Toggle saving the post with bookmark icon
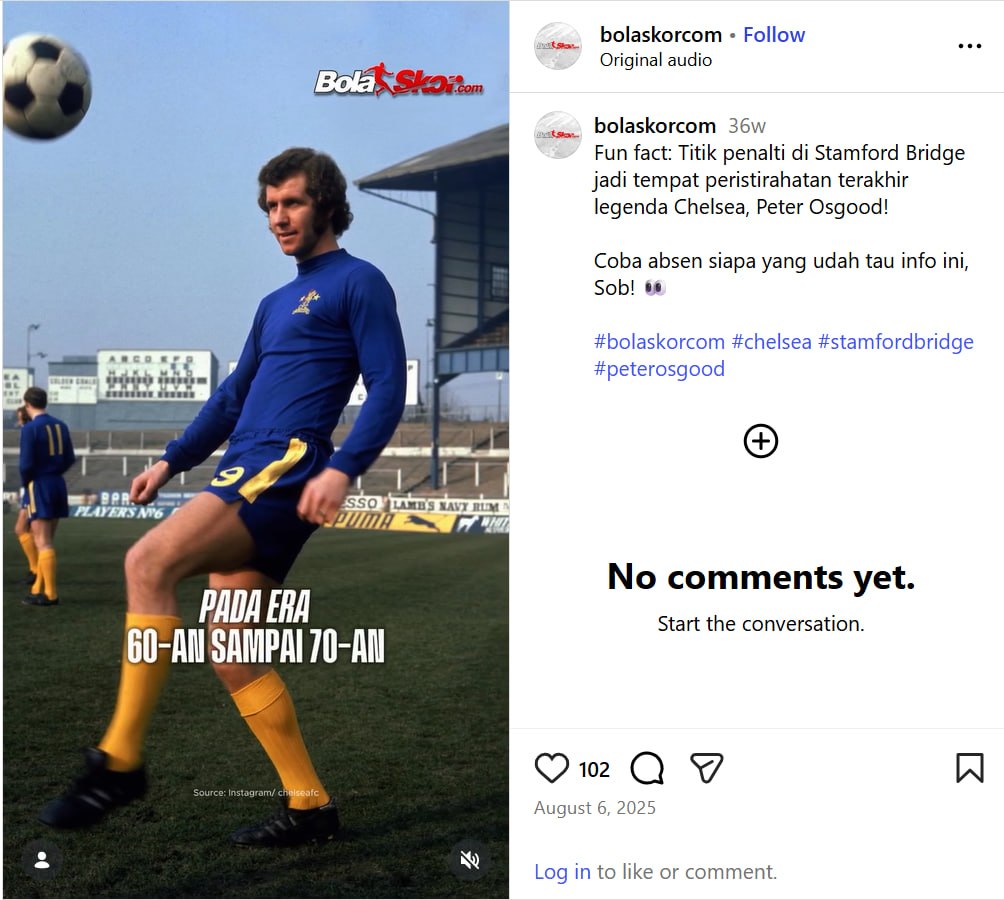Viewport: 1004px width, 900px height. click(x=971, y=766)
